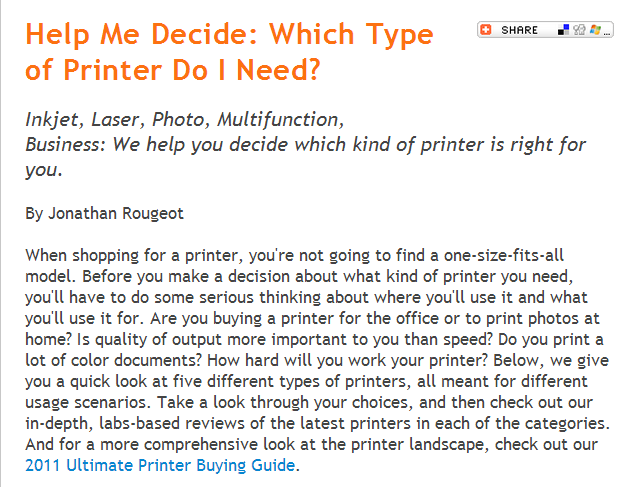Open the 2011 Ultimate Printer Buying Guide link
Image resolution: width=633 pixels, height=487 pixels.
pyautogui.click(x=160, y=465)
